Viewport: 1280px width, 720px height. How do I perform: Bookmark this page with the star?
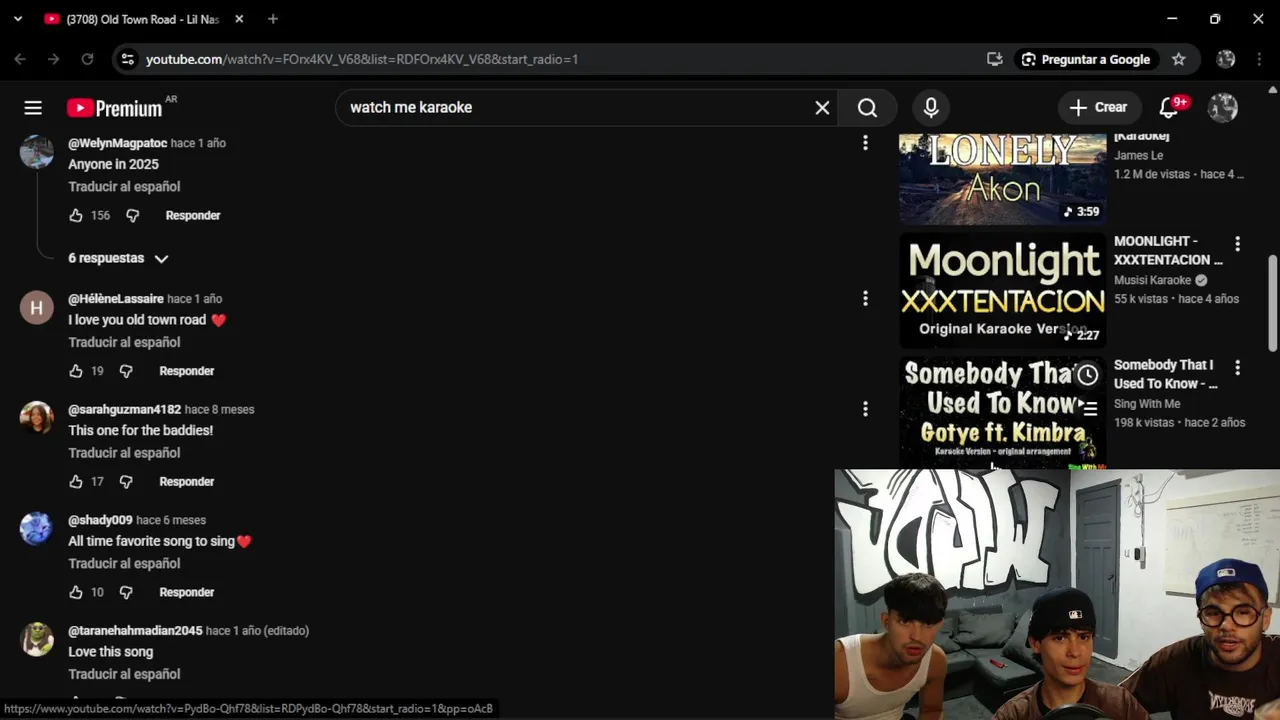point(1179,60)
